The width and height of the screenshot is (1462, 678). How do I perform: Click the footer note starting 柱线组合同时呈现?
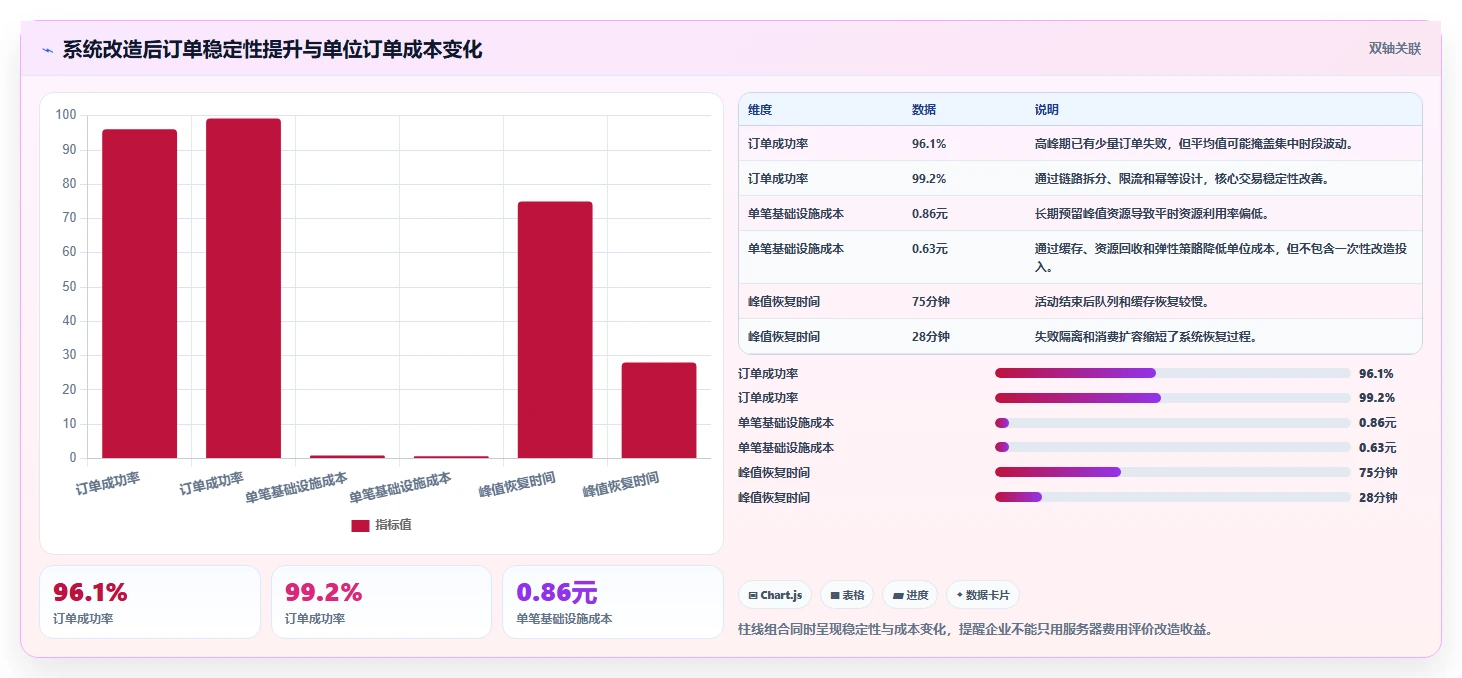tap(975, 629)
